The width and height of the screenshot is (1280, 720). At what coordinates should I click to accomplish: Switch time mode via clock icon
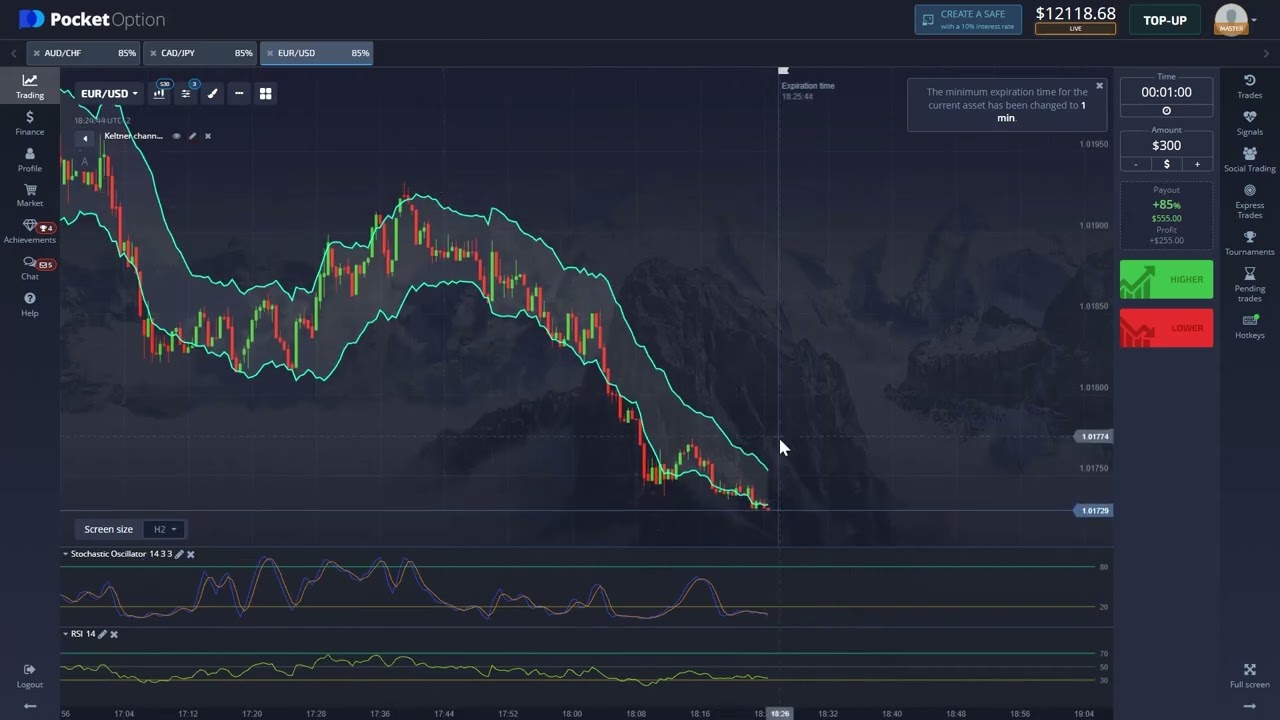(x=1166, y=111)
